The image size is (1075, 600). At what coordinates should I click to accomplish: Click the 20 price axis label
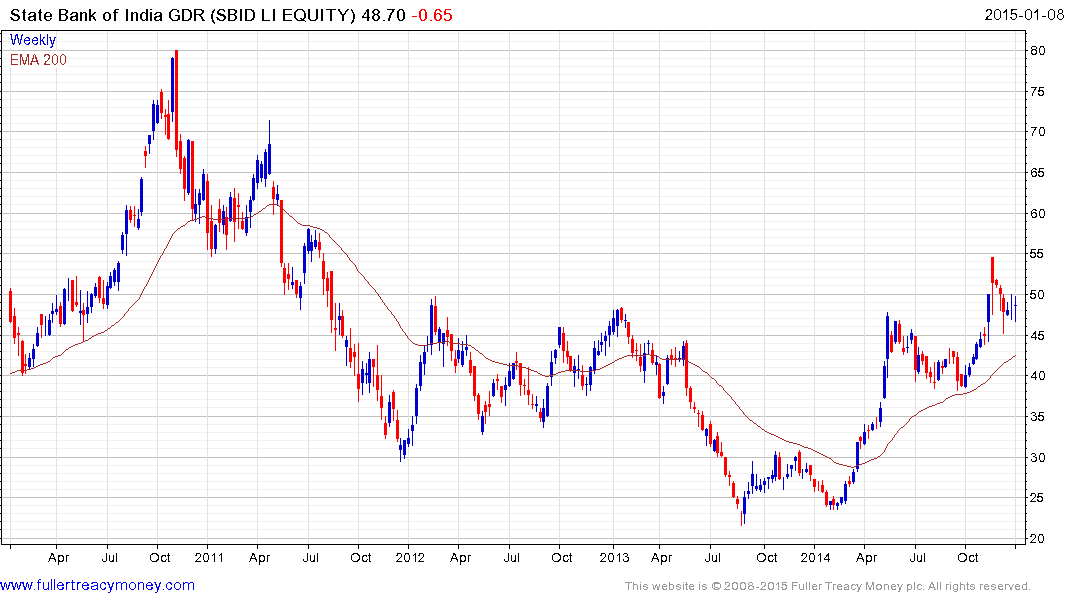(1037, 539)
